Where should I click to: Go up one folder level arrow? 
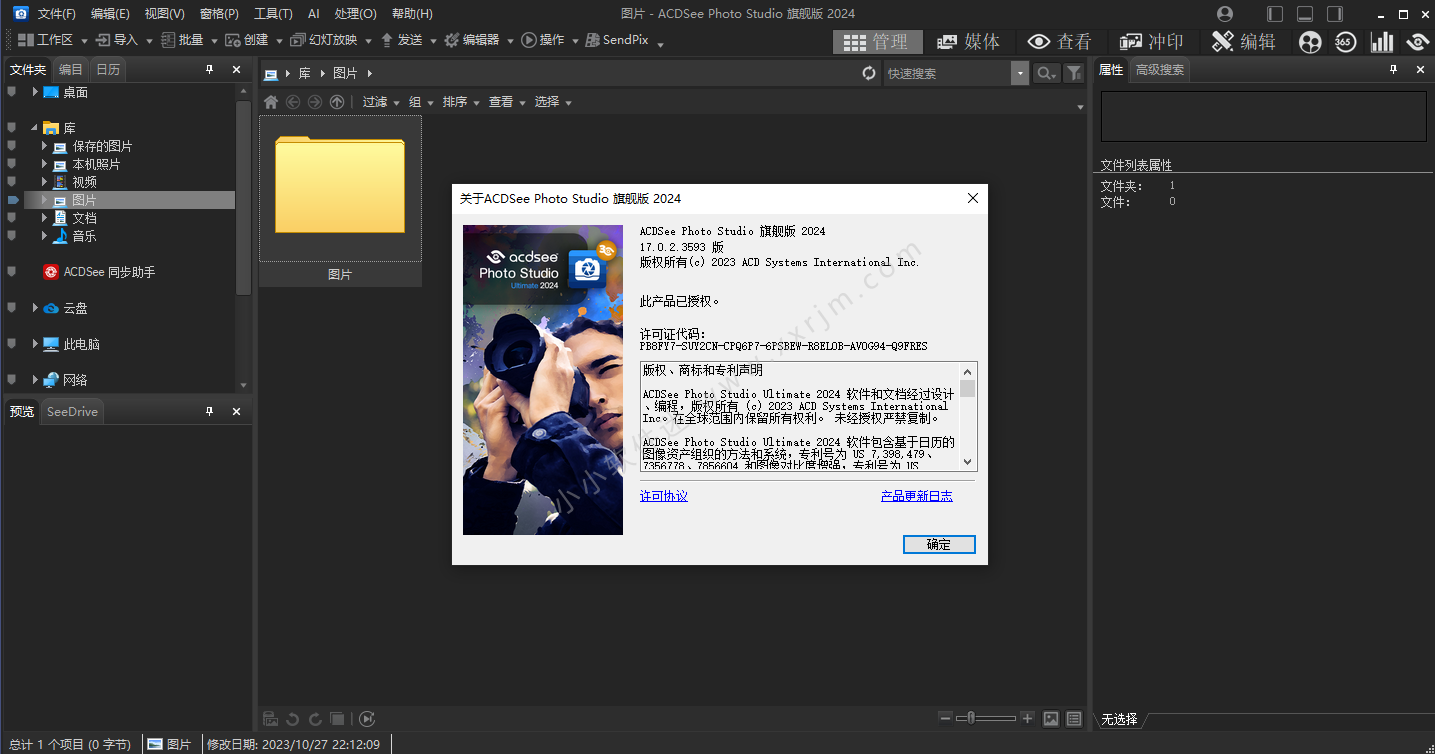click(x=337, y=102)
